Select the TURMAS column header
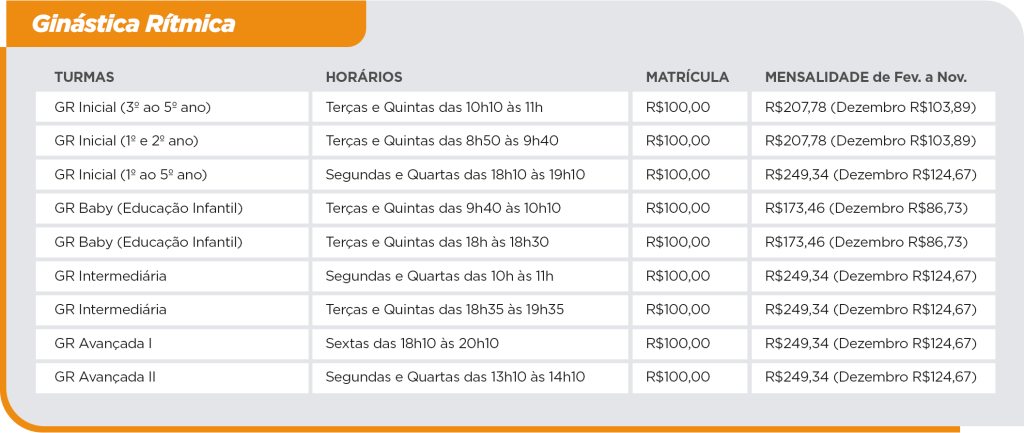 (x=84, y=77)
